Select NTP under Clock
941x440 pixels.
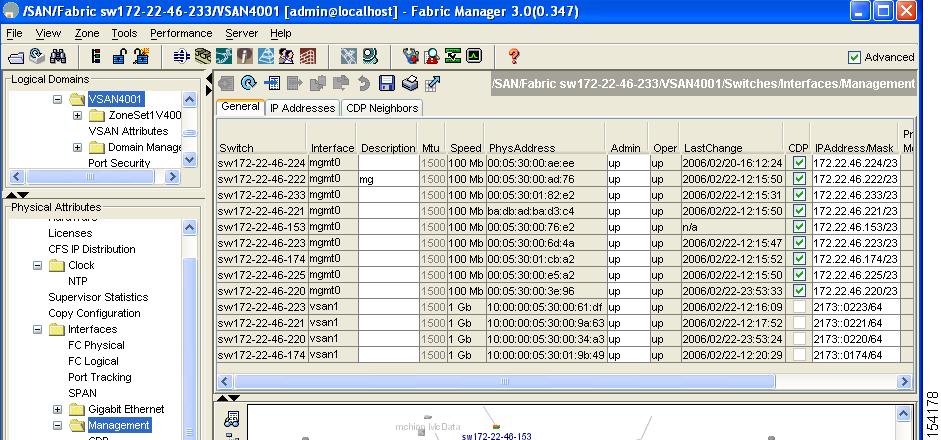[77, 281]
